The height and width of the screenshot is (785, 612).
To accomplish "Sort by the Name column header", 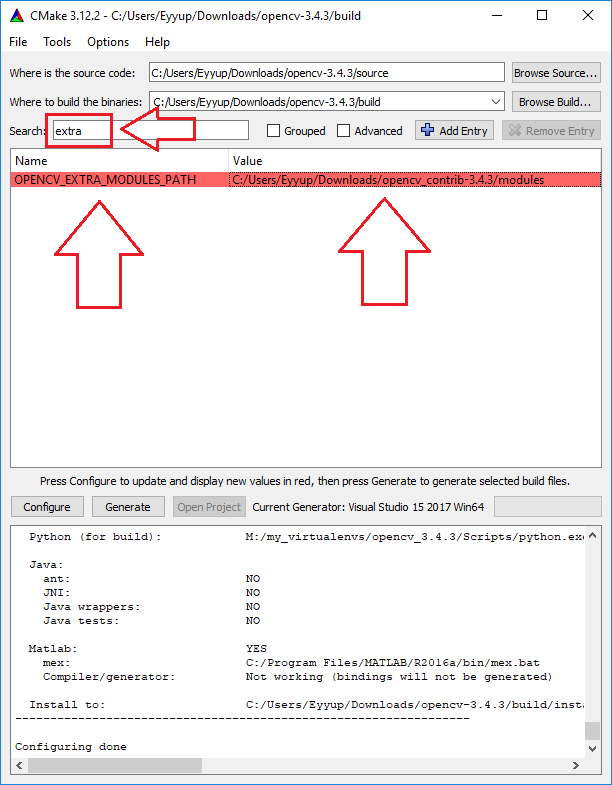I will click(119, 161).
